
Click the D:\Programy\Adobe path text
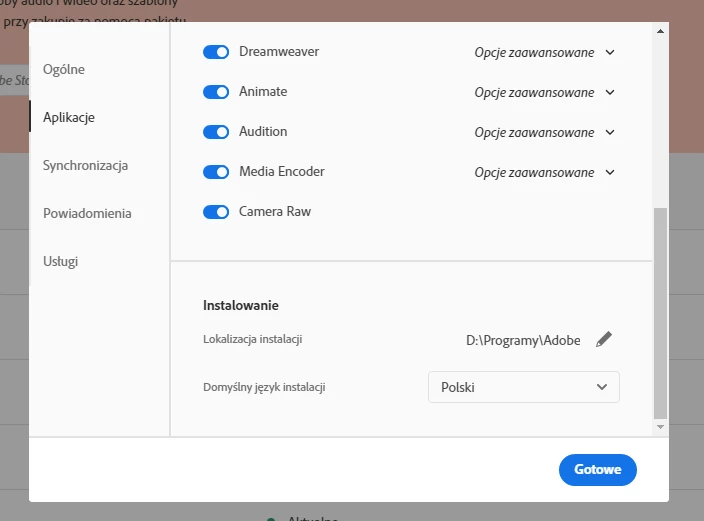[523, 340]
